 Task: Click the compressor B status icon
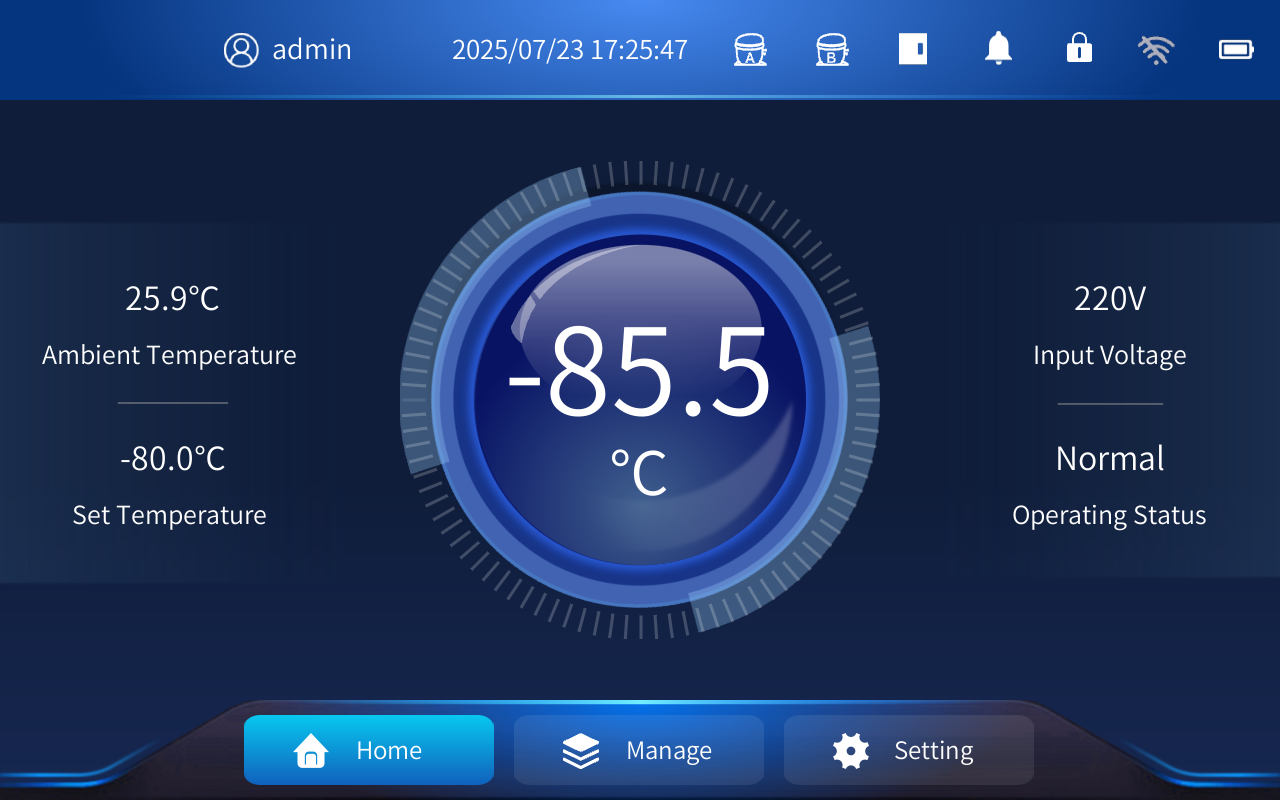pyautogui.click(x=831, y=50)
